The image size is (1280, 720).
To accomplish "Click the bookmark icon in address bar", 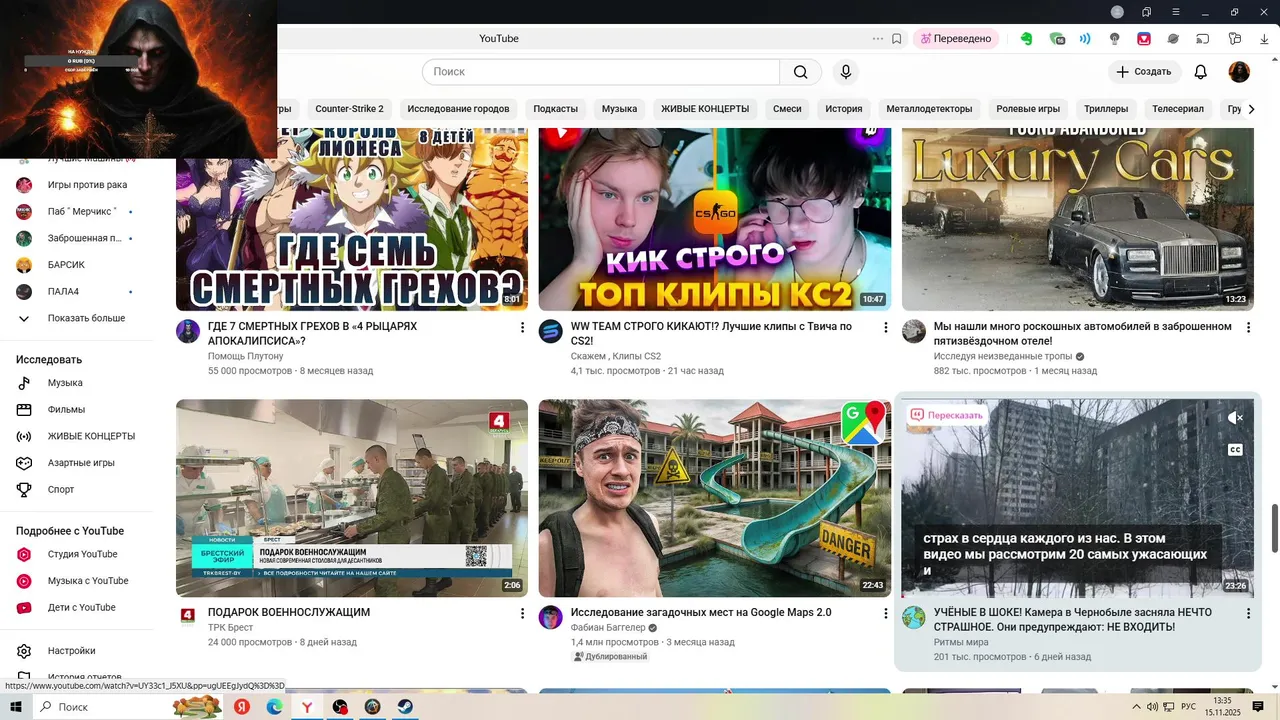I will (x=897, y=39).
